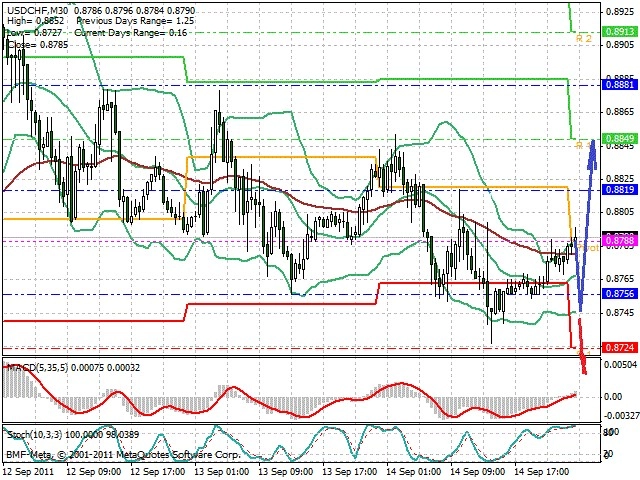Viewport: 640px width, 480px height.
Task: Click the blue 0.8756 price label
Action: point(620,293)
